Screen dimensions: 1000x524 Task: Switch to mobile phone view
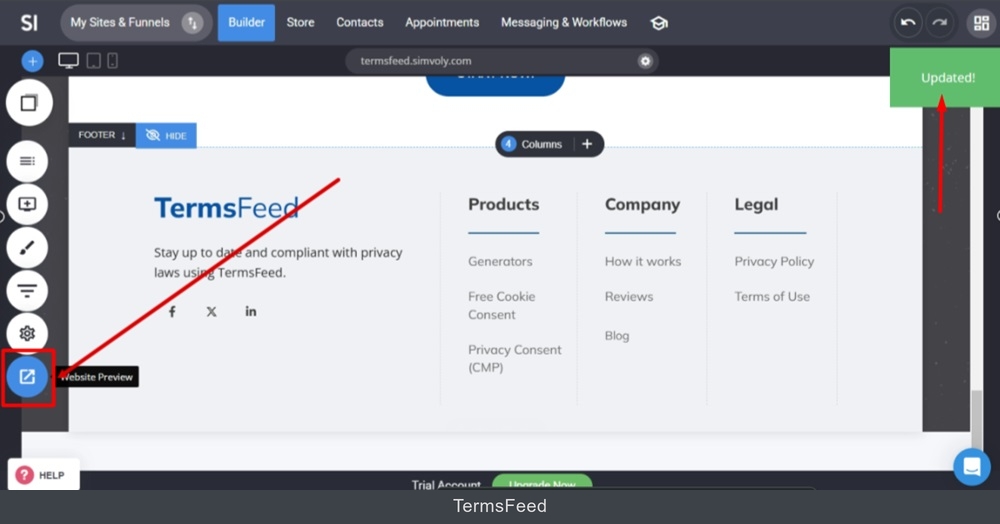click(112, 61)
